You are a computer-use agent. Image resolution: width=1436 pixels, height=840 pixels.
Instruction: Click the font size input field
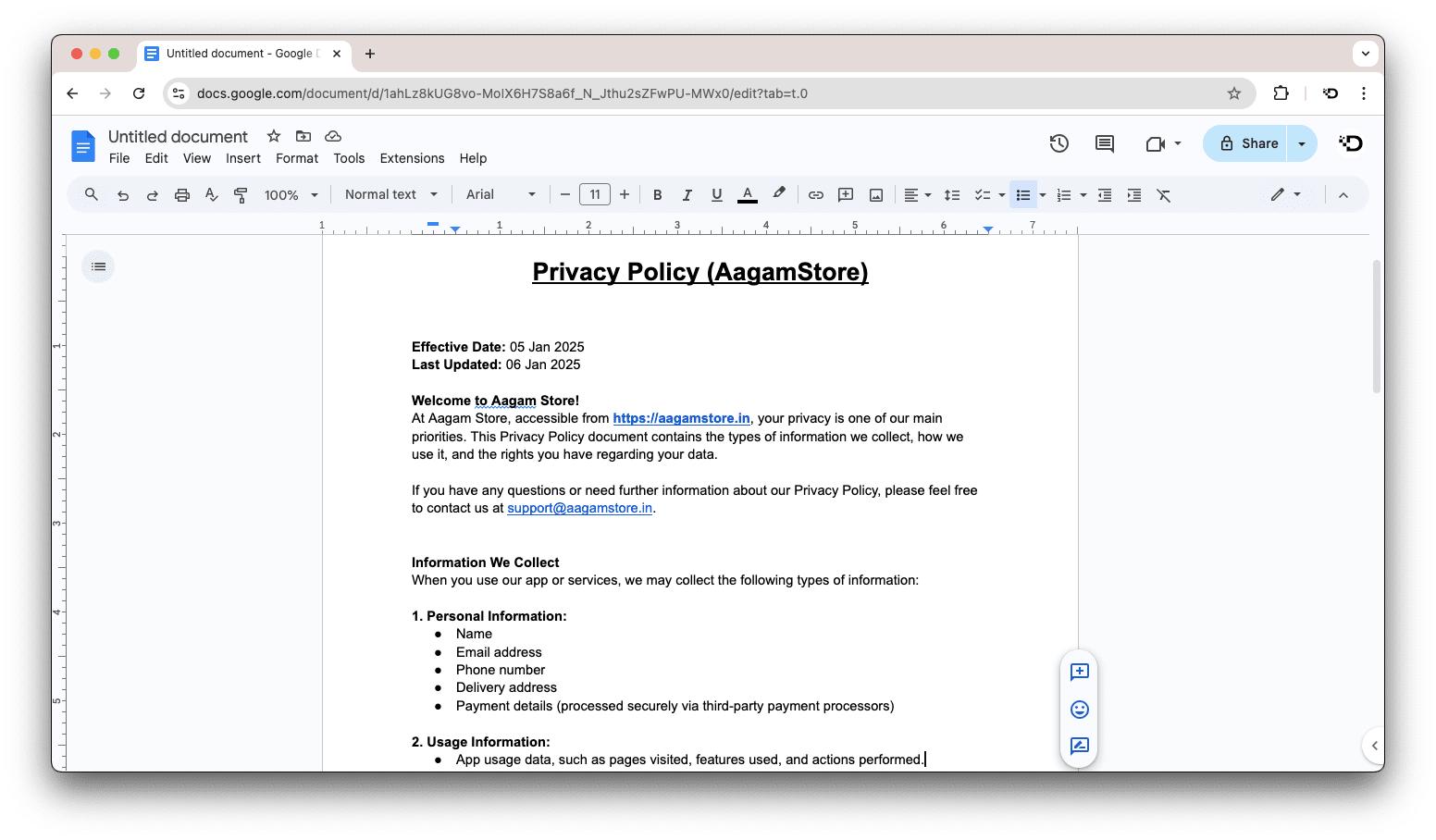pos(594,194)
